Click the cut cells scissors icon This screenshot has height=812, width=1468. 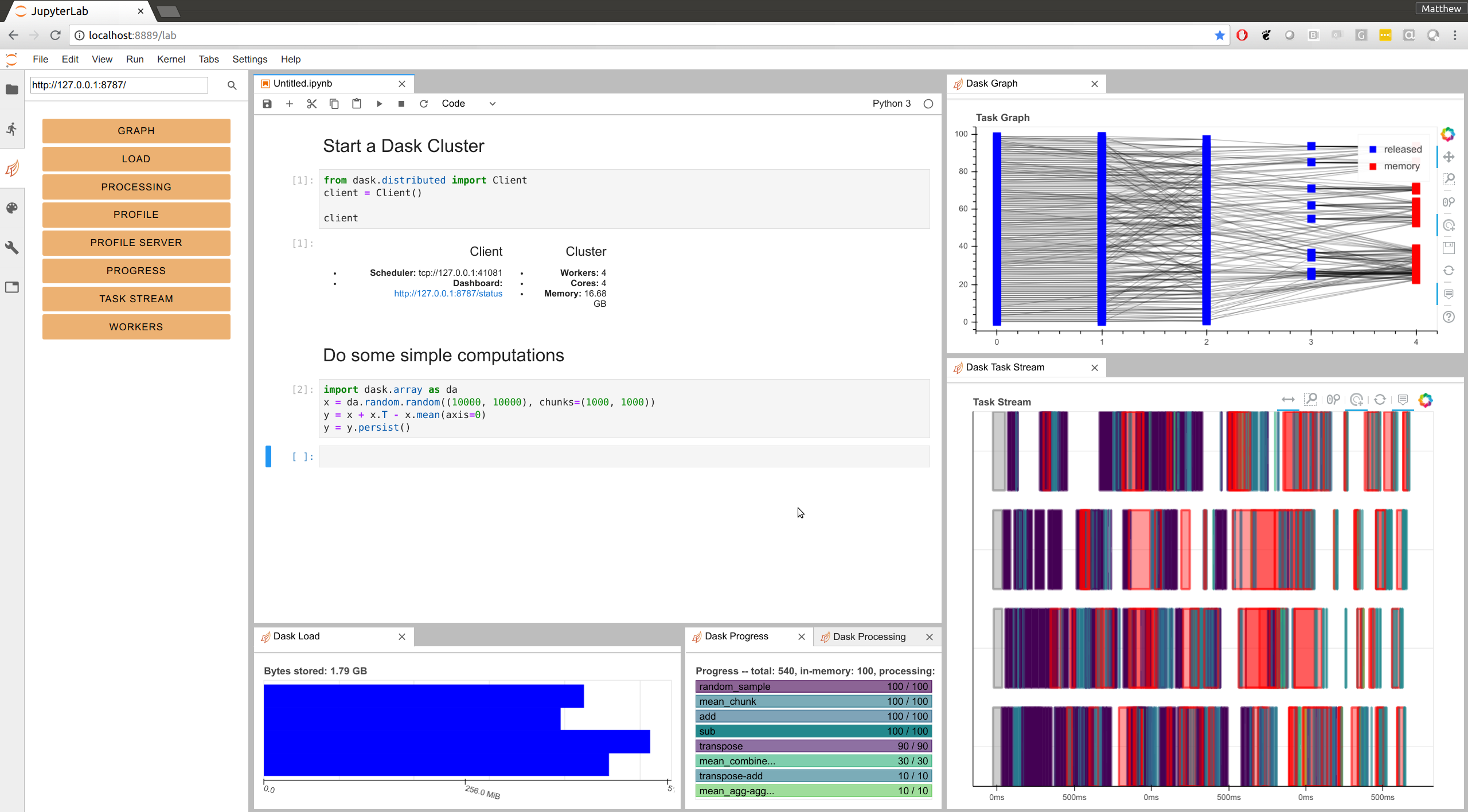[311, 104]
